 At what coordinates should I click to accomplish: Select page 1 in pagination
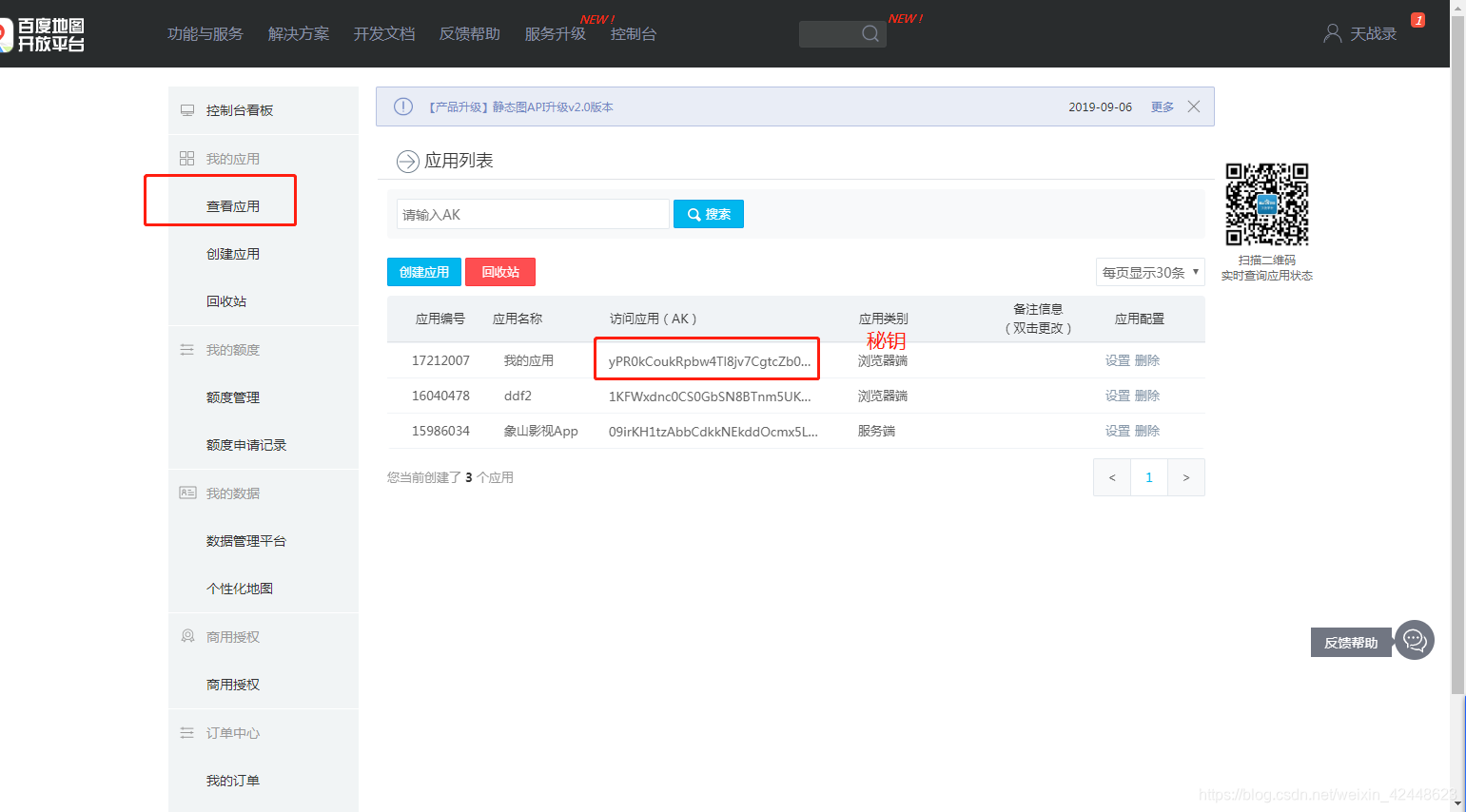pyautogui.click(x=1149, y=477)
